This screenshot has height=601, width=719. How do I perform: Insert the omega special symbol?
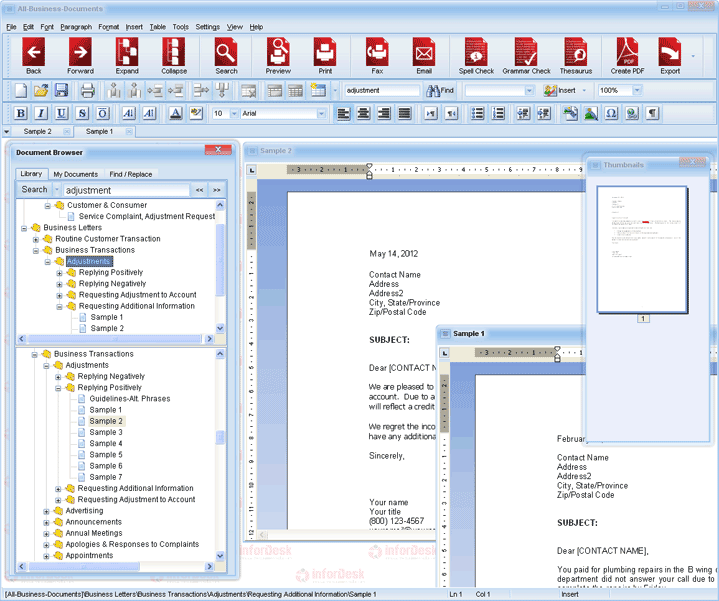click(x=611, y=113)
